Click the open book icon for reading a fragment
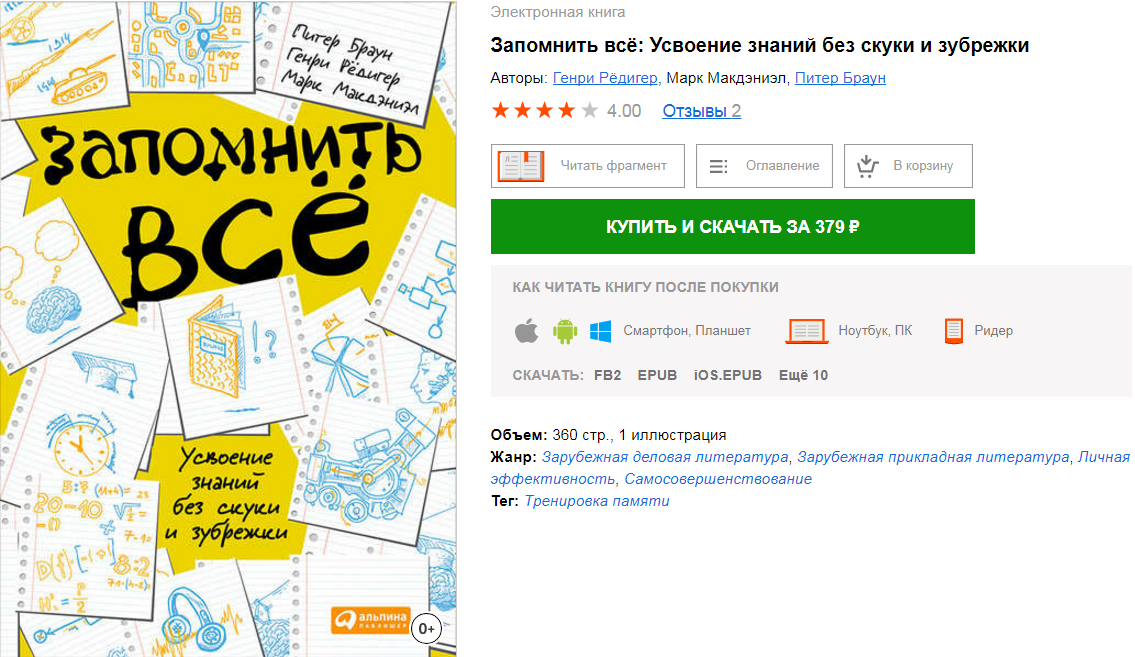 (x=520, y=166)
